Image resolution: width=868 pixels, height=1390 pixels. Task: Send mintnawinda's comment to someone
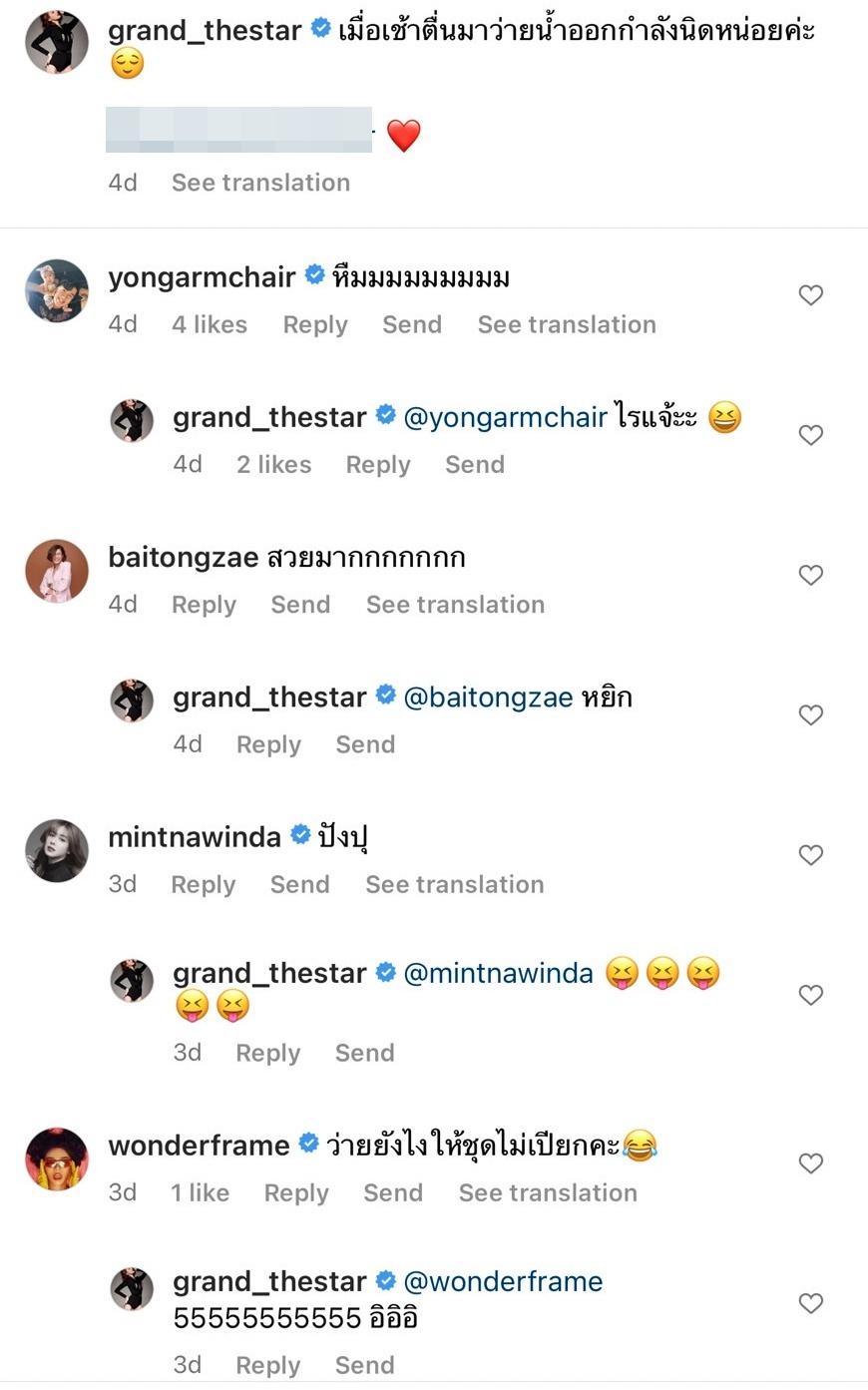299,885
